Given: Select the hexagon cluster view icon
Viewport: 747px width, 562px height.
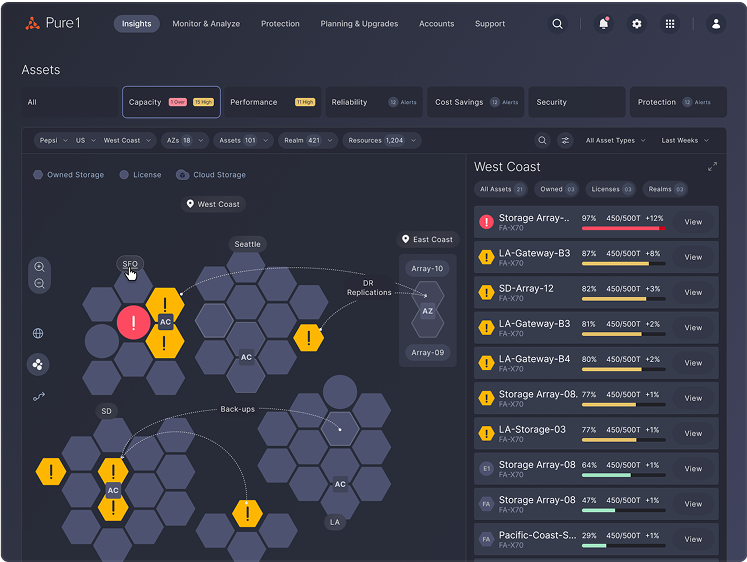Looking at the screenshot, I should point(38,365).
